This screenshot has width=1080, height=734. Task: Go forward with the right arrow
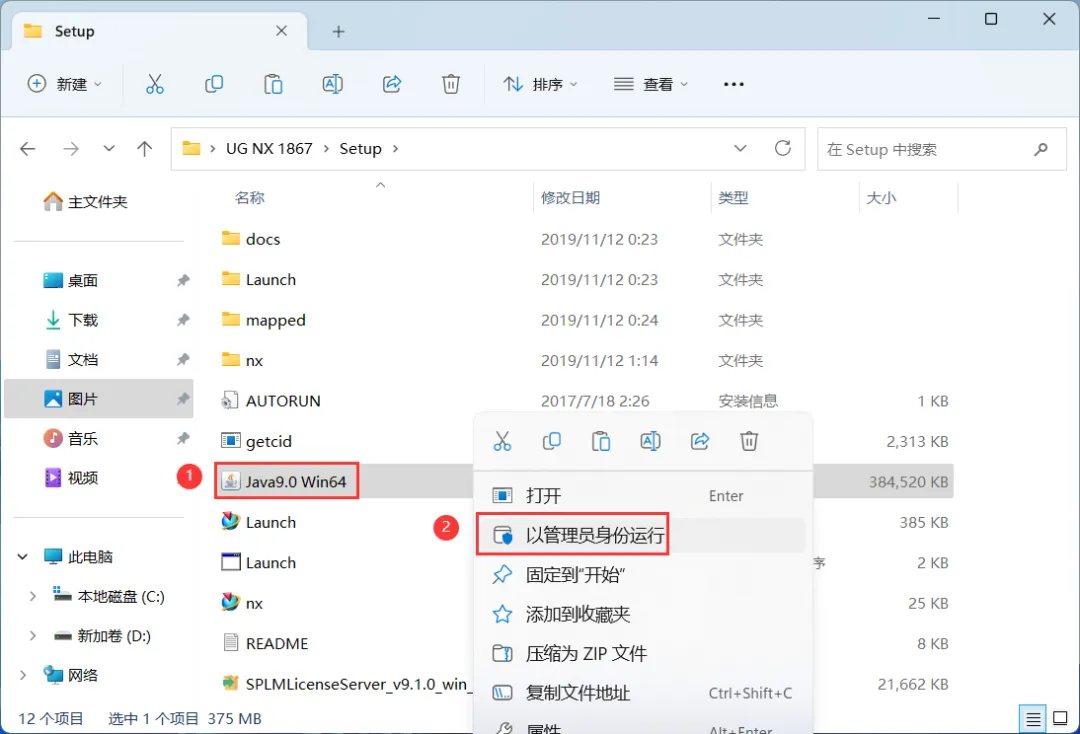pos(71,149)
